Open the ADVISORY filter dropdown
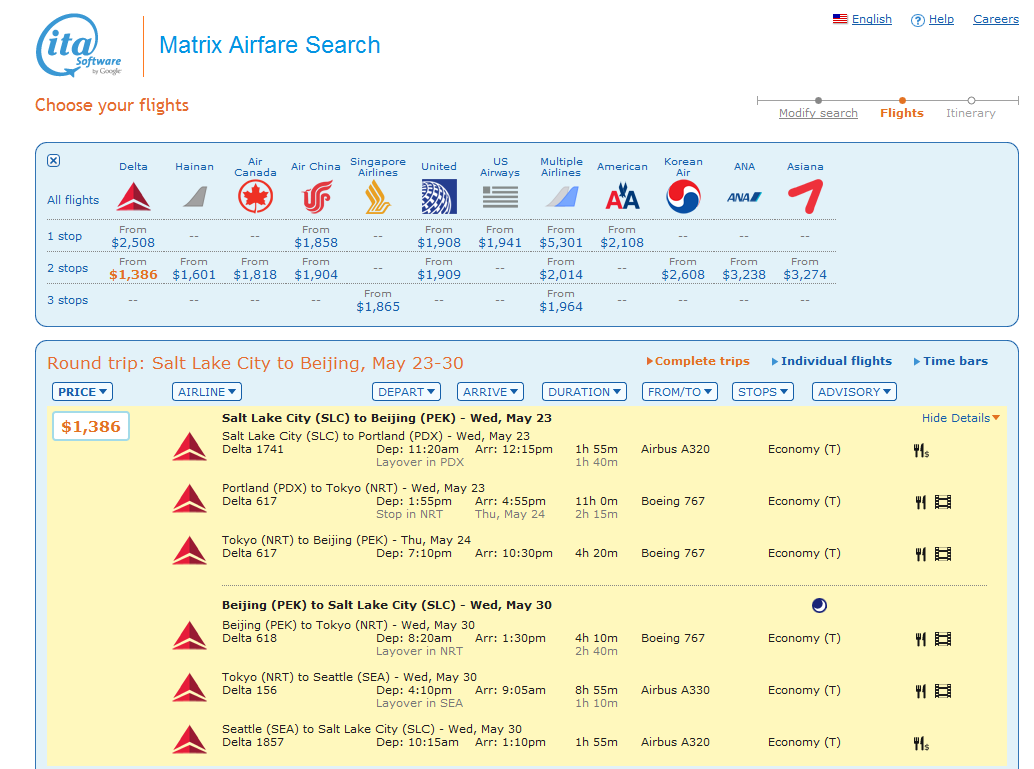 (x=854, y=392)
